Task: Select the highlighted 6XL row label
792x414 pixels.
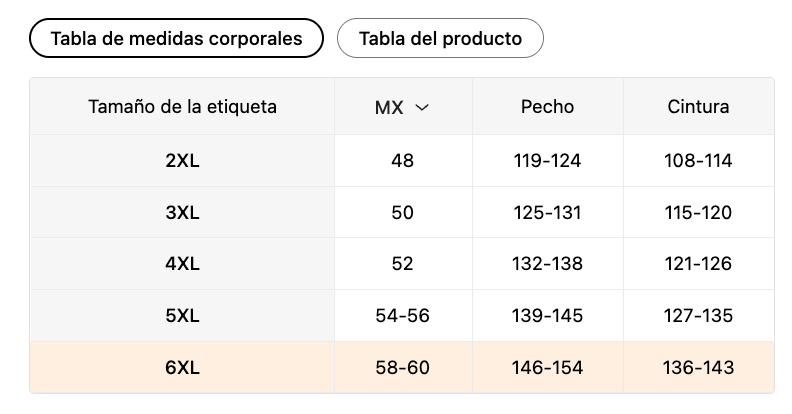Action: click(x=182, y=368)
